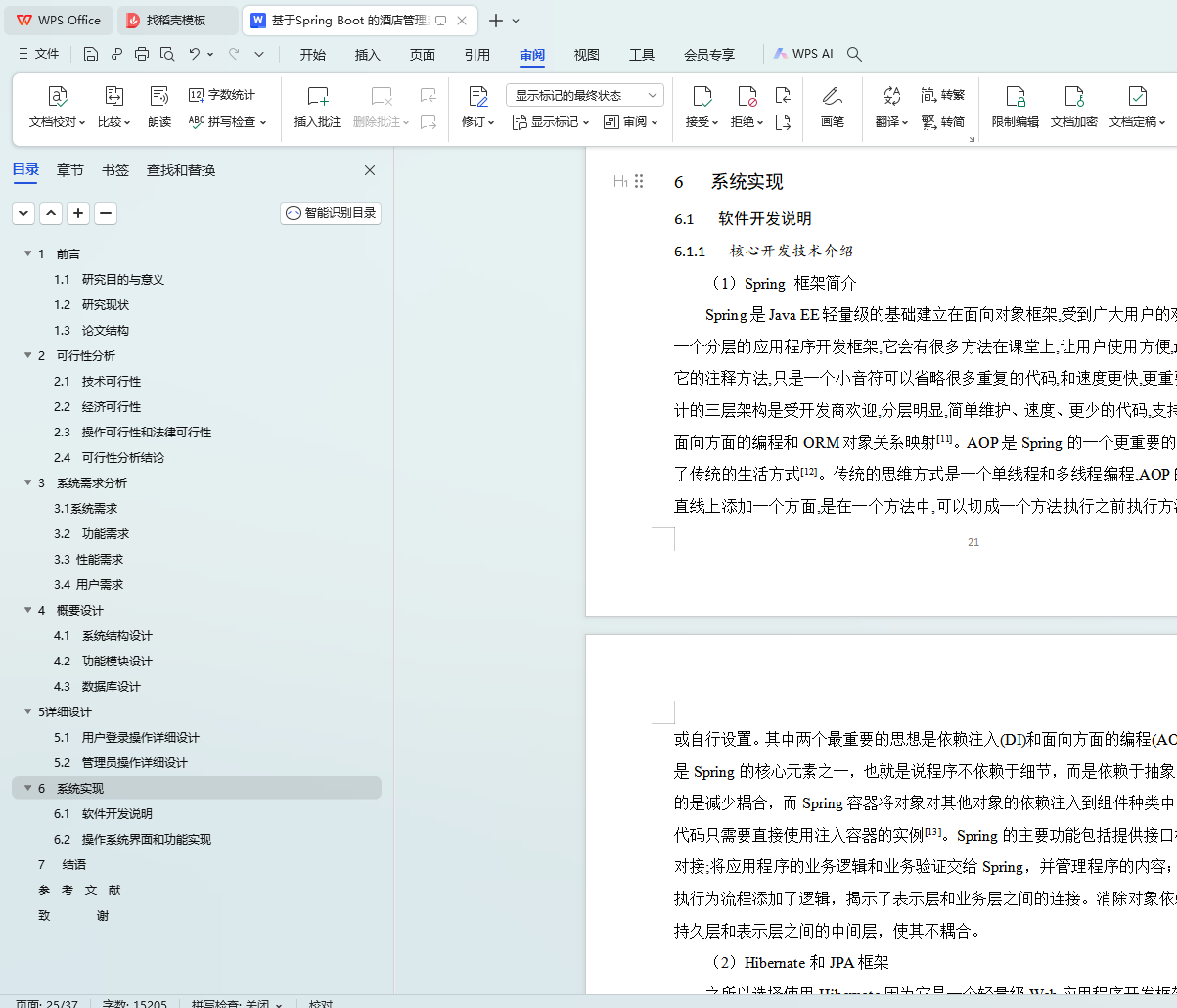Convert text with 转繁 simplified-to-traditional
Screen dimensions: 1177x1008
coord(943,95)
